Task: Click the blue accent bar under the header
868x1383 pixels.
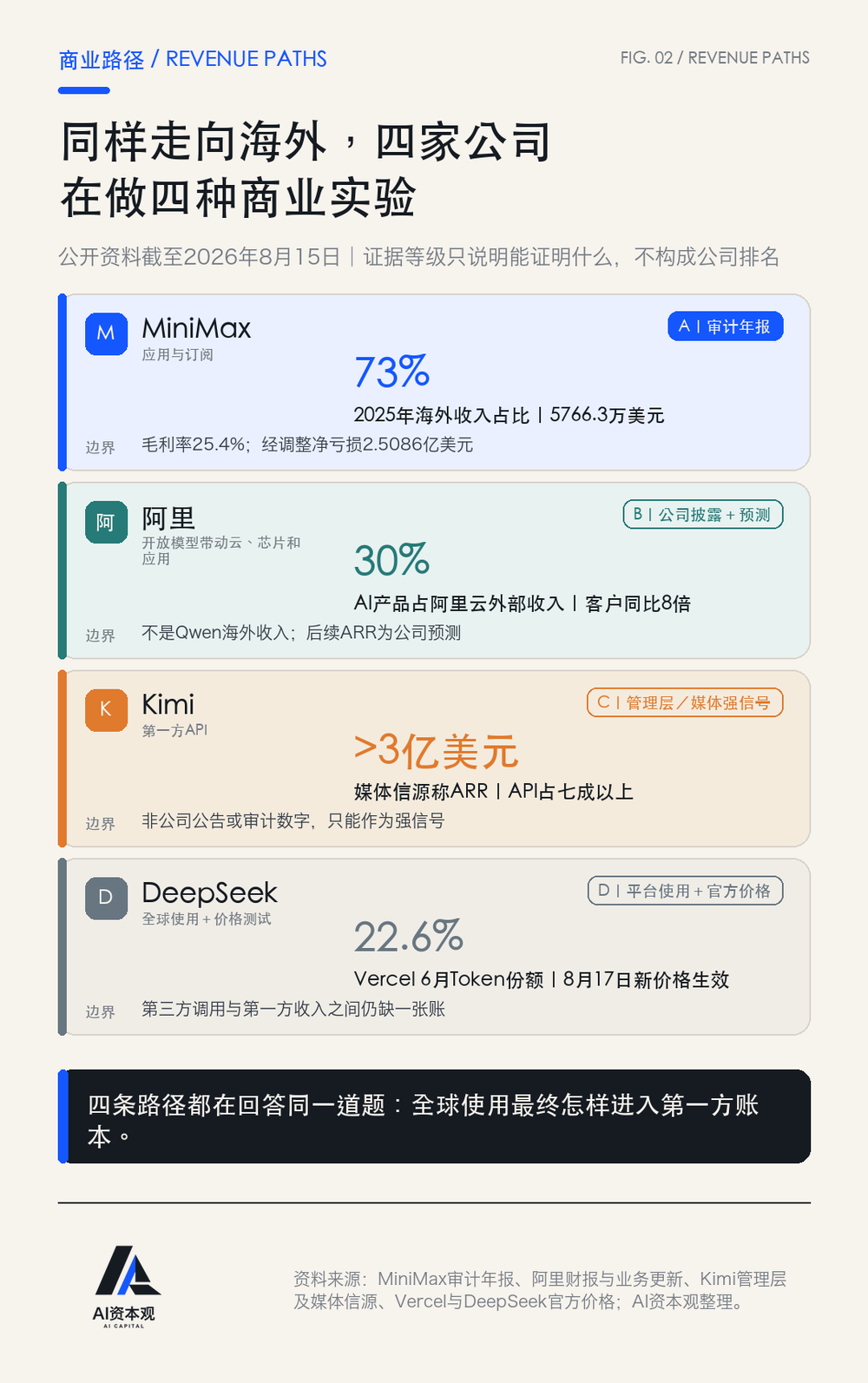Action: tap(83, 90)
